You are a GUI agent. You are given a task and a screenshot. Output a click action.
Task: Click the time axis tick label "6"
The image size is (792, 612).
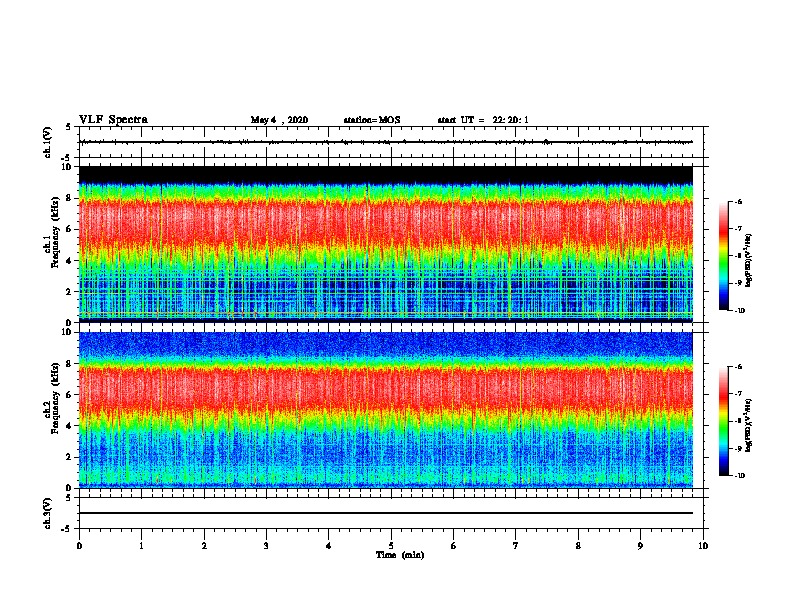[x=454, y=546]
